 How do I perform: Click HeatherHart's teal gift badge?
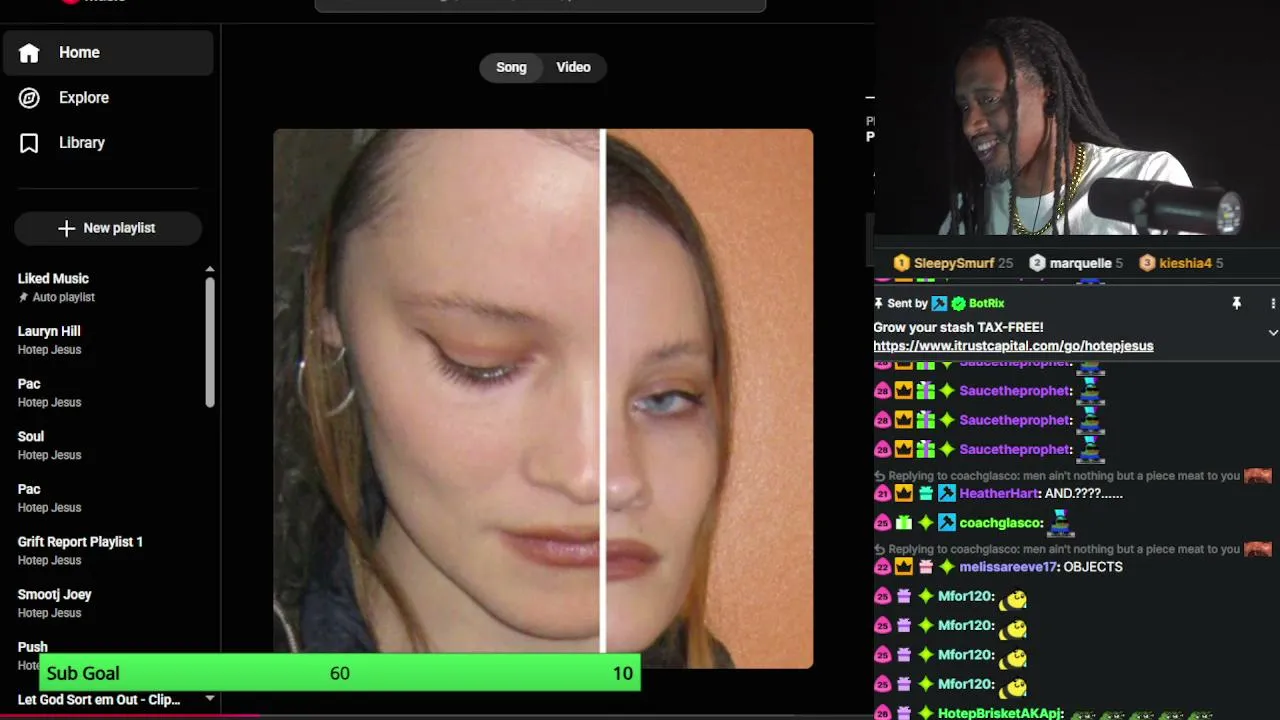coord(925,493)
